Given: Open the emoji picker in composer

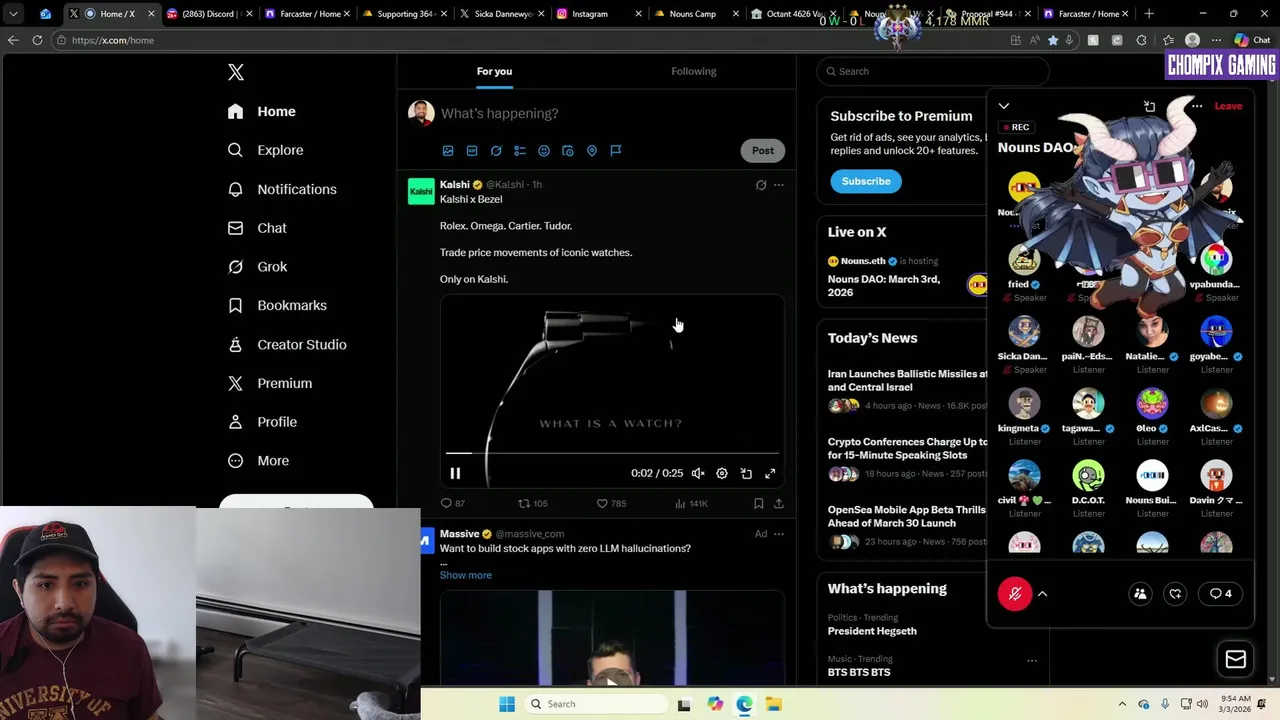Looking at the screenshot, I should pos(544,151).
